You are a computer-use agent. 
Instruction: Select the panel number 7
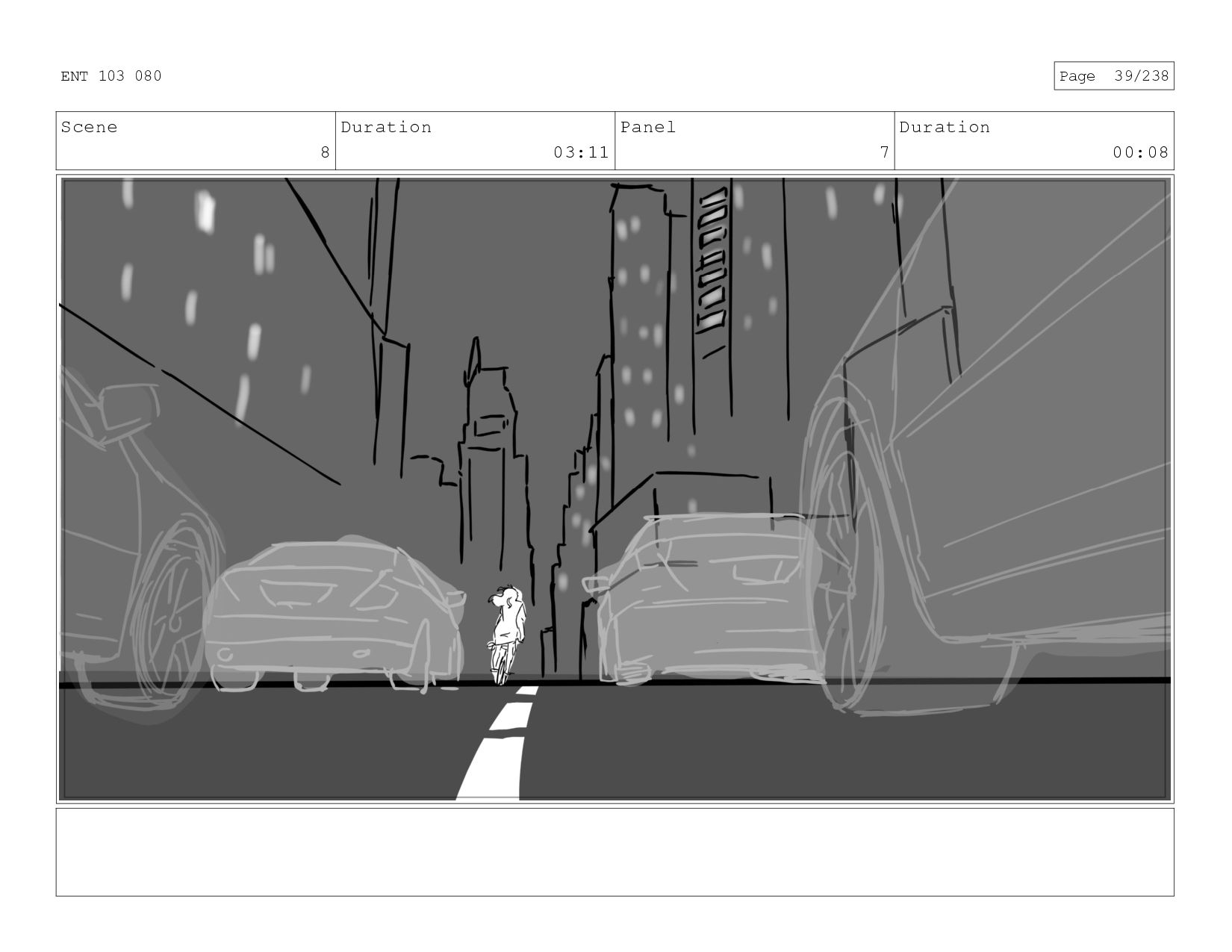click(884, 152)
